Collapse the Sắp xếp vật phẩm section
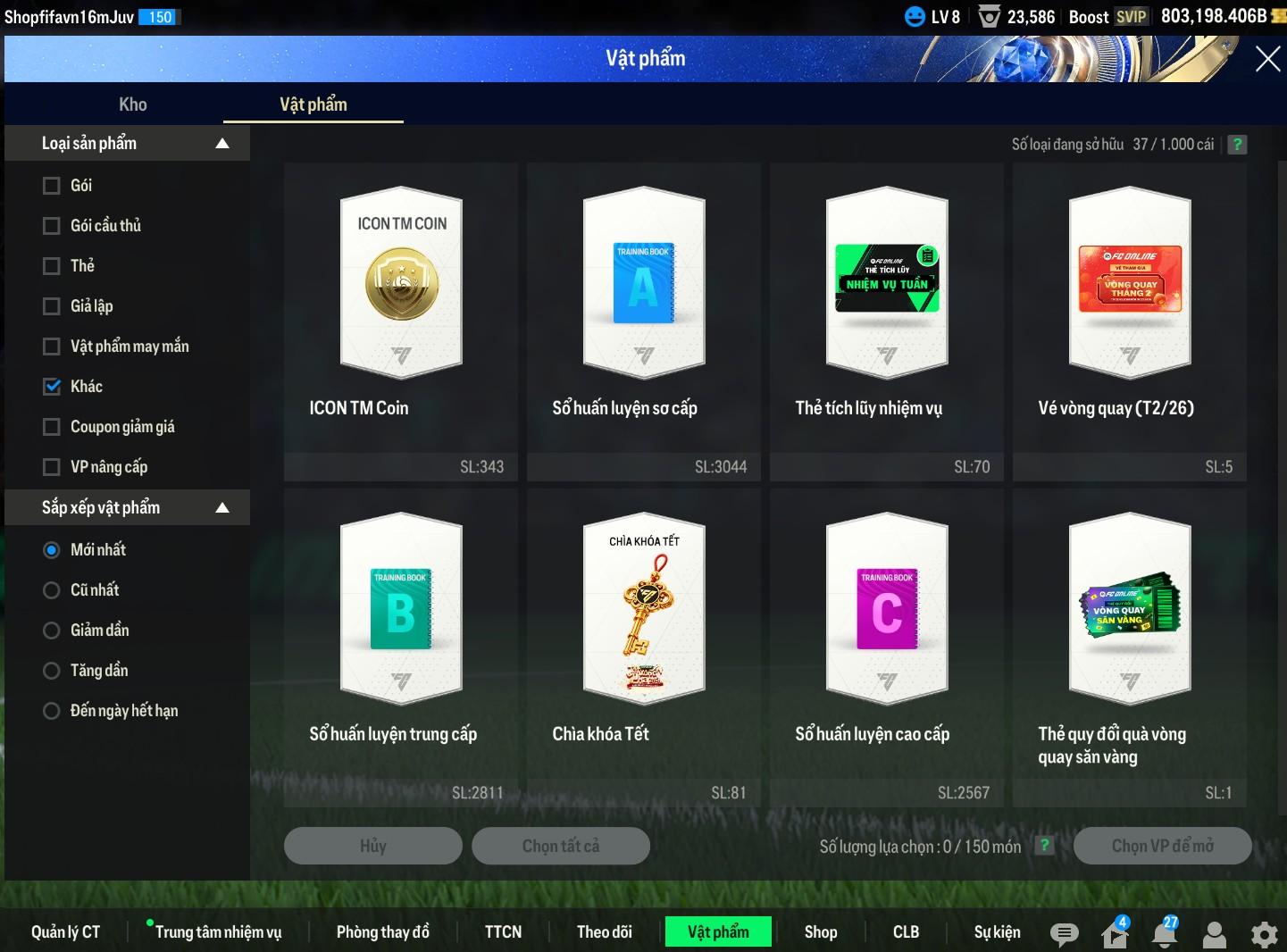 [222, 508]
